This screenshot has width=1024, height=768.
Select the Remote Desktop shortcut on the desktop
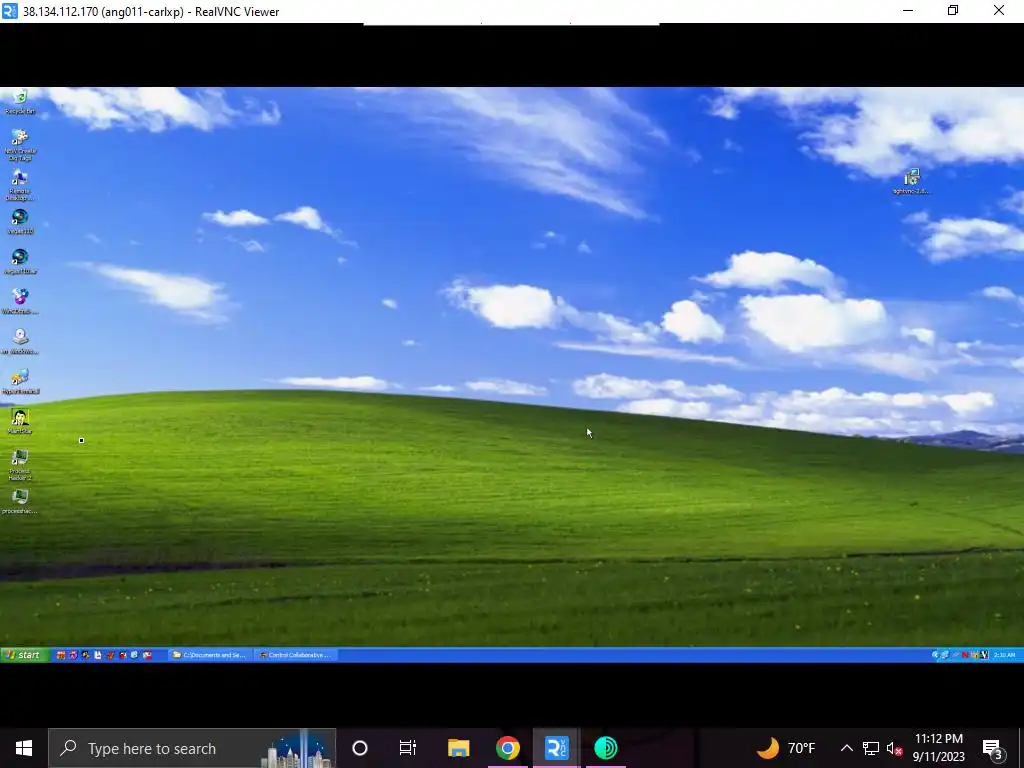point(20,185)
